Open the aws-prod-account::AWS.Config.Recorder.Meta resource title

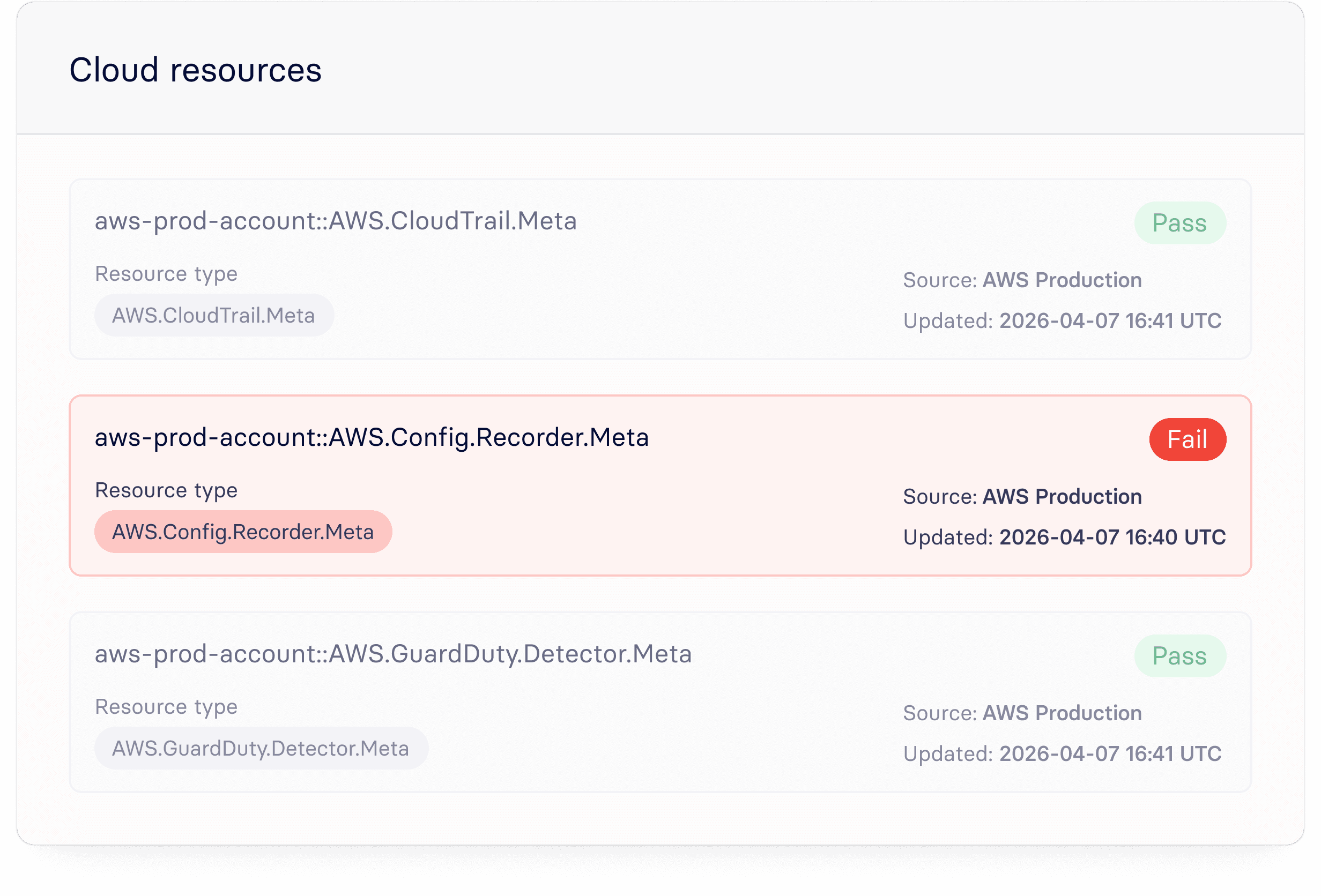point(371,437)
